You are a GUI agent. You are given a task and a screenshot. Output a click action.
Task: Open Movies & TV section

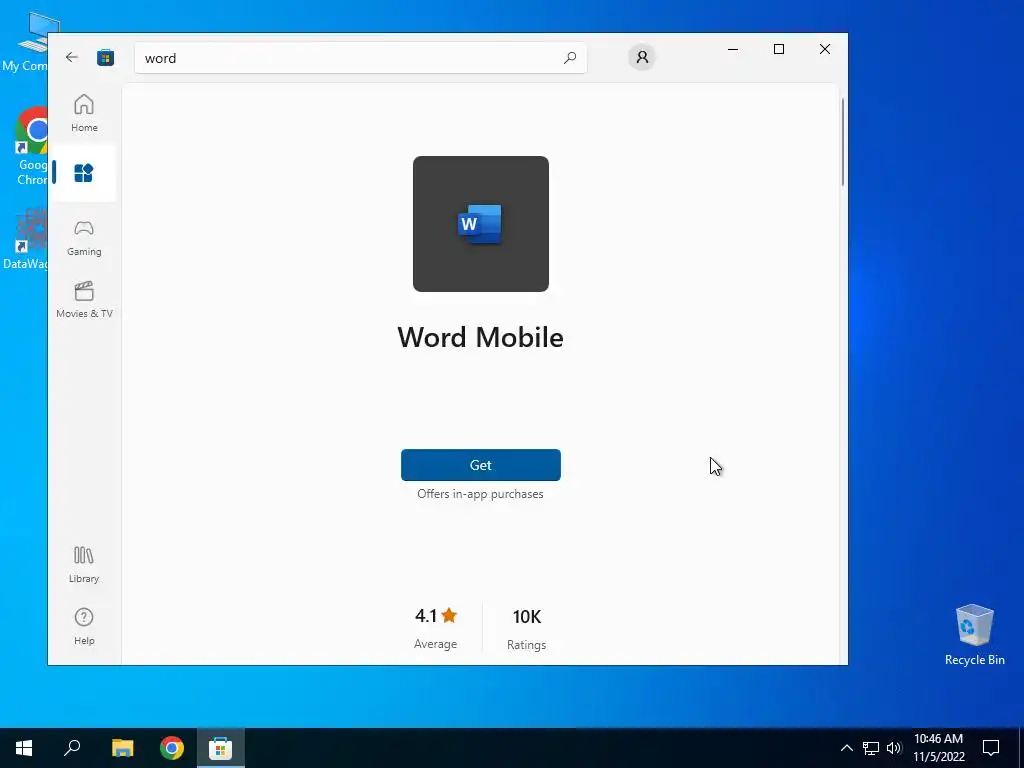(x=84, y=300)
